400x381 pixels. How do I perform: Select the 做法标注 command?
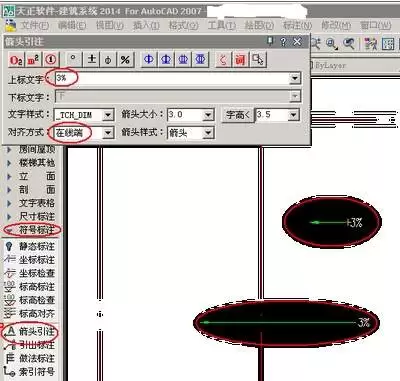30,358
